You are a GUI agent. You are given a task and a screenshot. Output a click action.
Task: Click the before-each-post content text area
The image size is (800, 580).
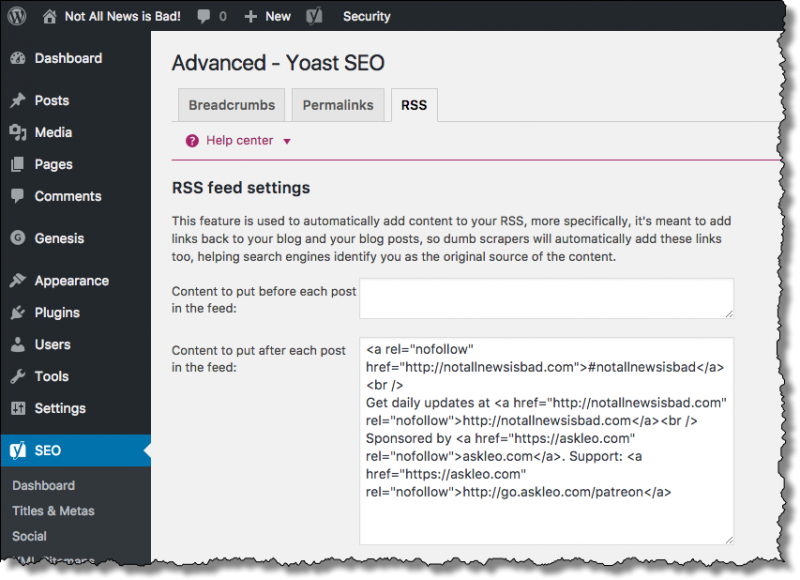pyautogui.click(x=546, y=298)
